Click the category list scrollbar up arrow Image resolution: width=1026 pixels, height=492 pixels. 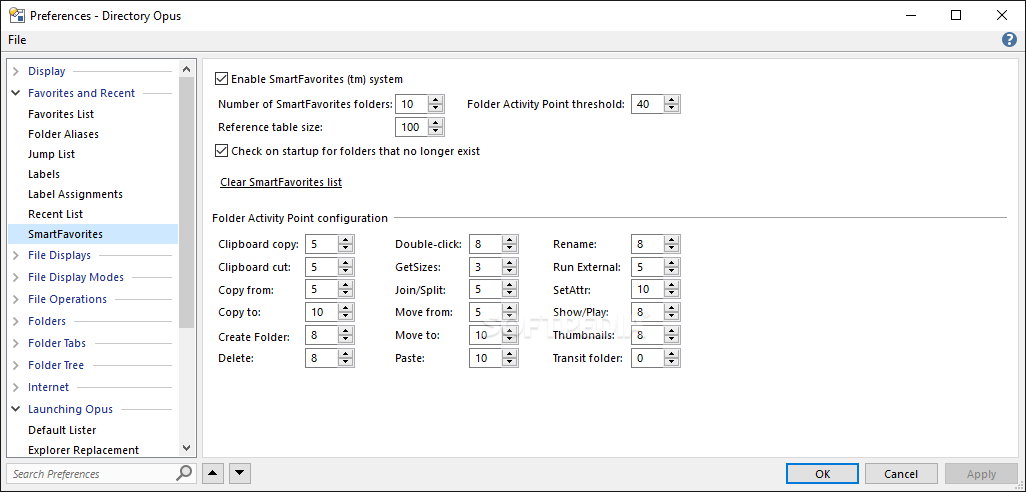pyautogui.click(x=186, y=69)
